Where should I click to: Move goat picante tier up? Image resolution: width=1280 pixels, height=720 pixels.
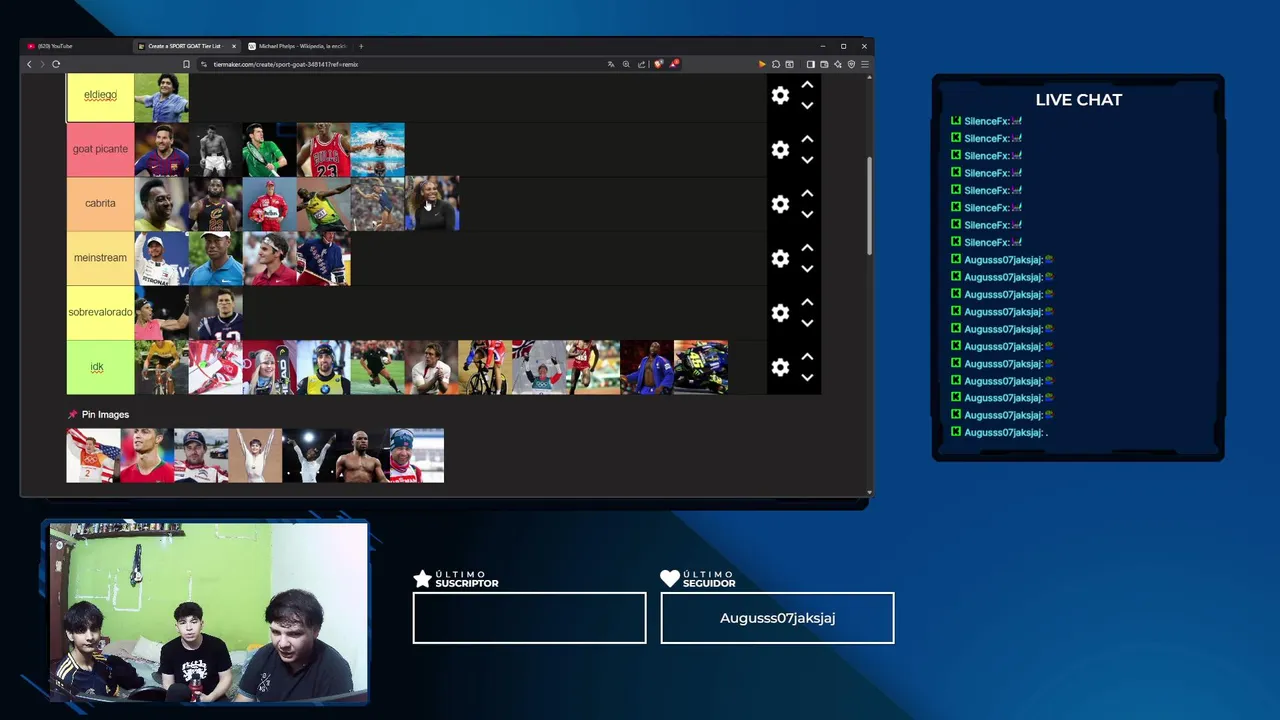[807, 139]
